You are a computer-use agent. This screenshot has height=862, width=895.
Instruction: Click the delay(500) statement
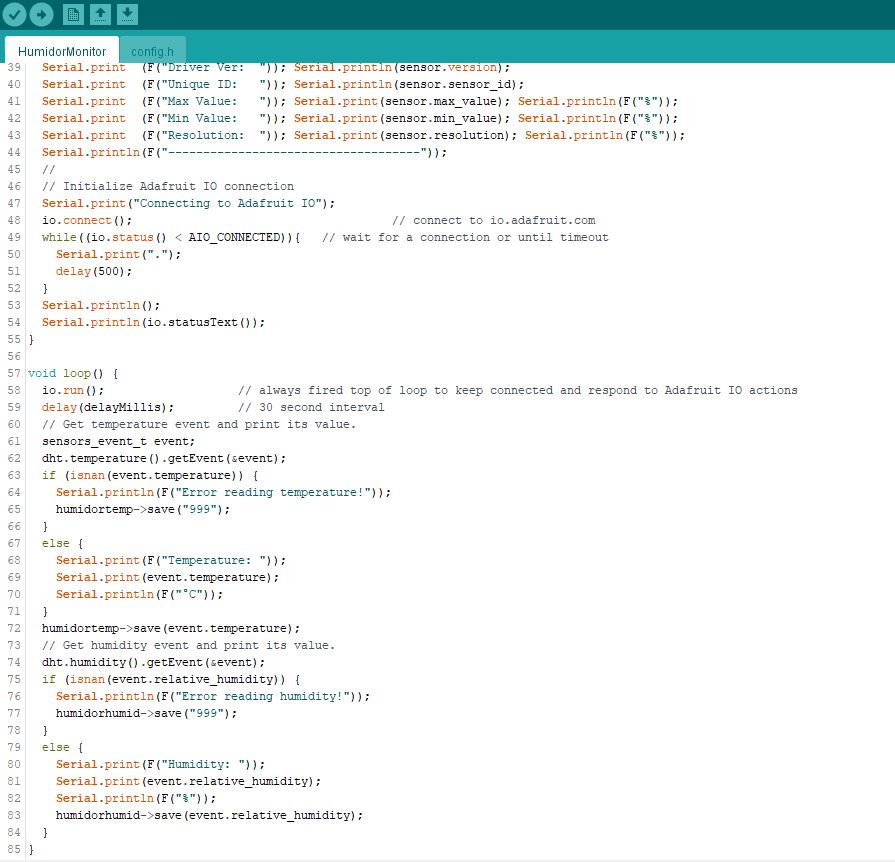[93, 271]
